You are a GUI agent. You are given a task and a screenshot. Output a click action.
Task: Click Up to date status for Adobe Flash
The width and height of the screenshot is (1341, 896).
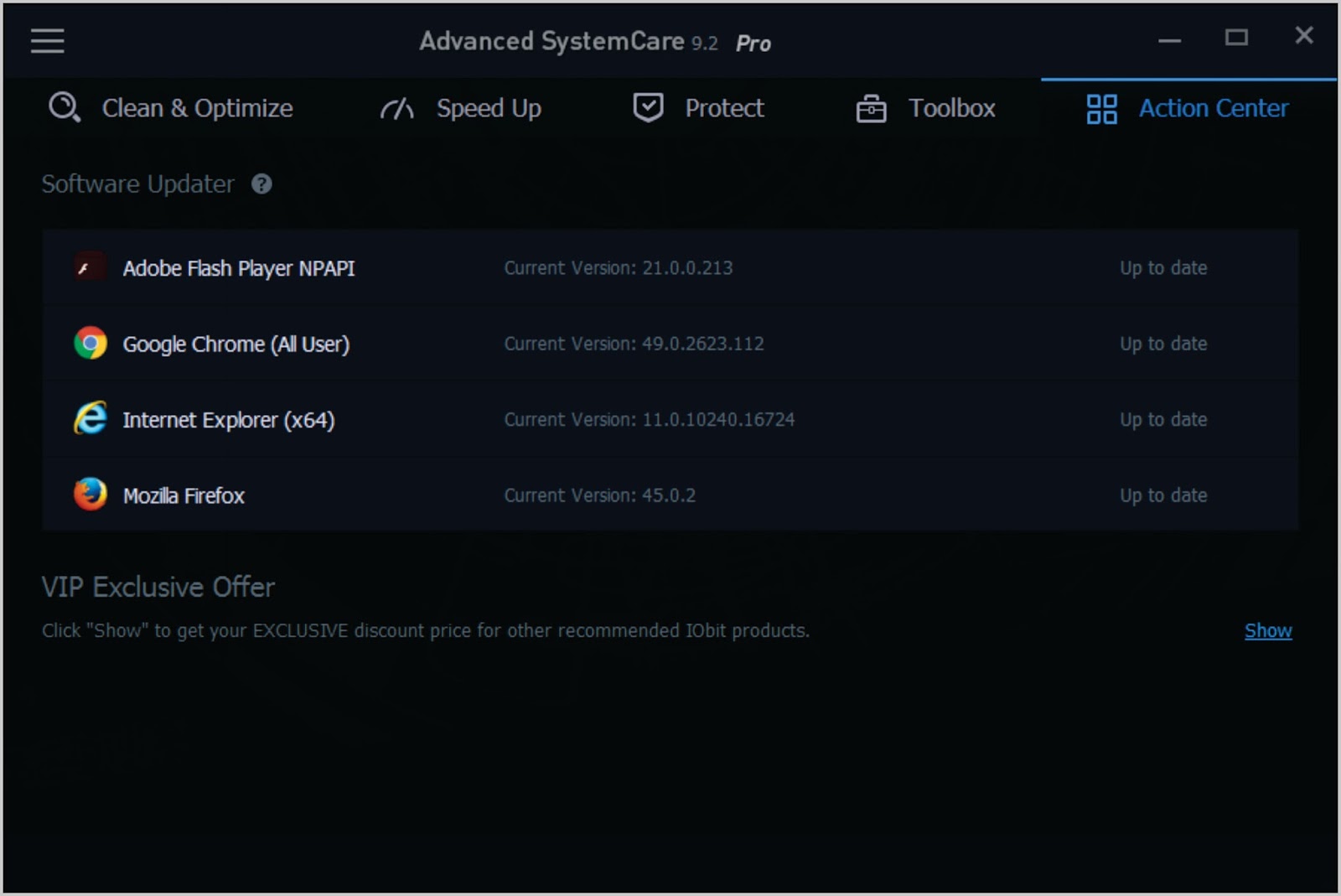pyautogui.click(x=1163, y=268)
